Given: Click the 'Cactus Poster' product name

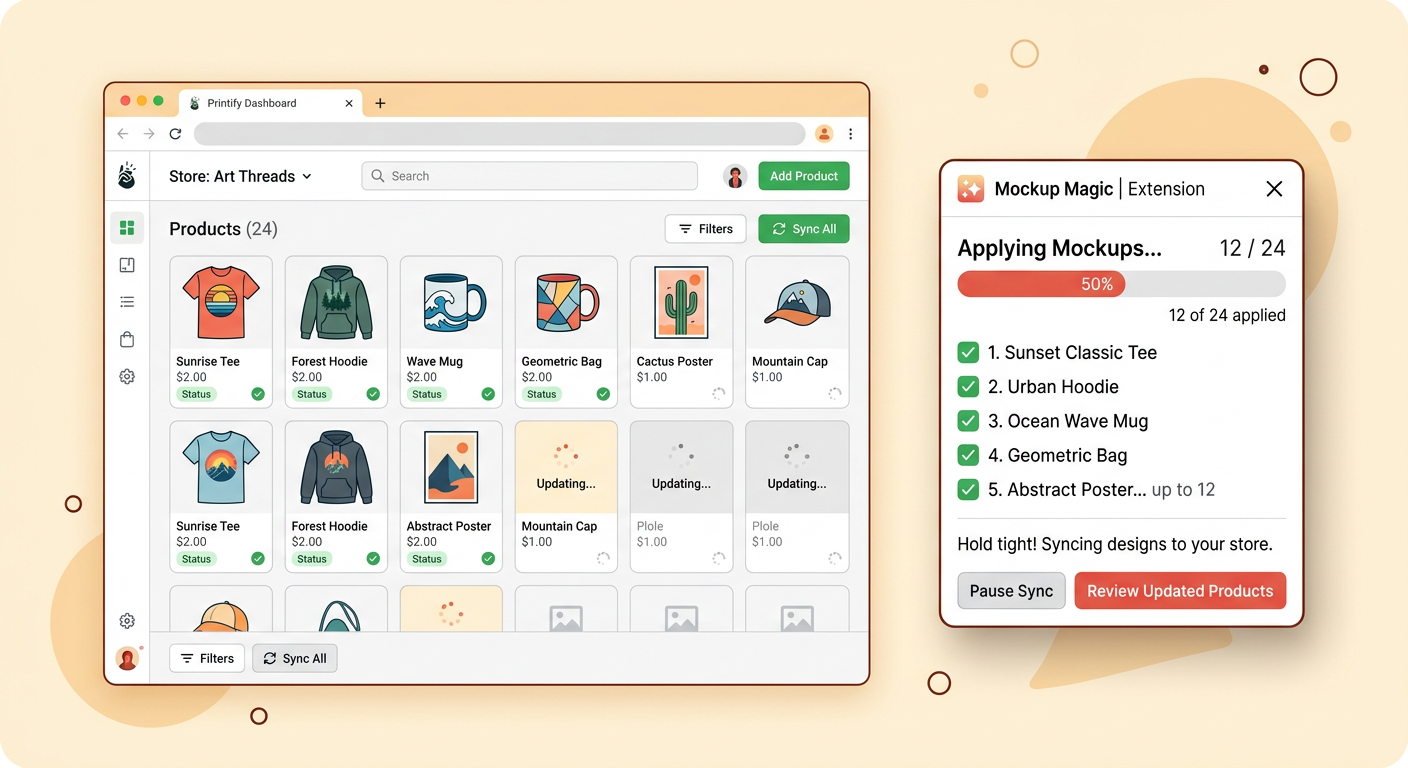Looking at the screenshot, I should (675, 361).
